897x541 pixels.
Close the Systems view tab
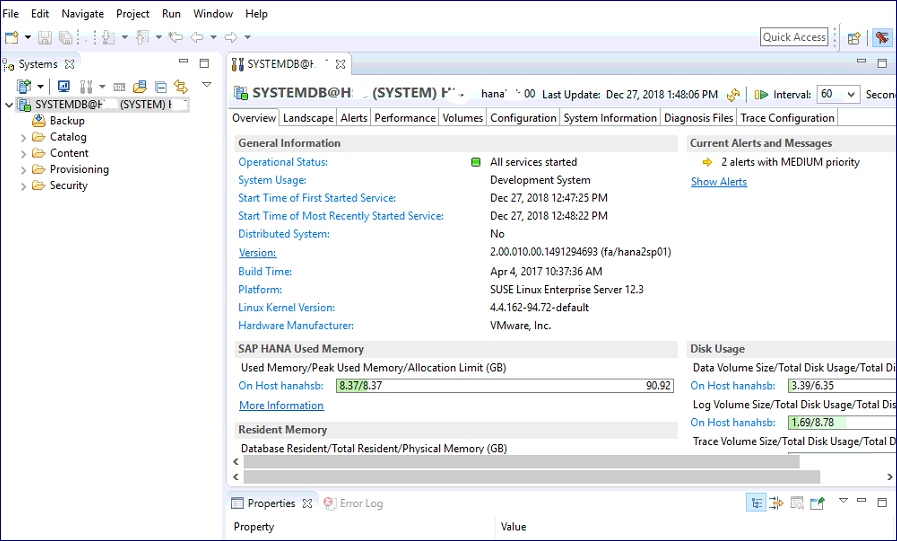(x=70, y=64)
